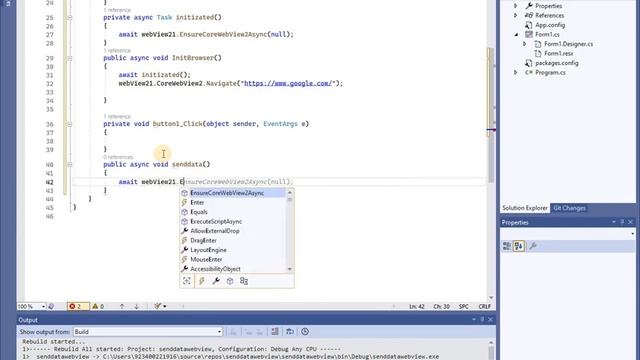640x360 pixels.
Task: Select EnsureCoreWebView2Async in the IntelliSense list
Action: (x=233, y=193)
